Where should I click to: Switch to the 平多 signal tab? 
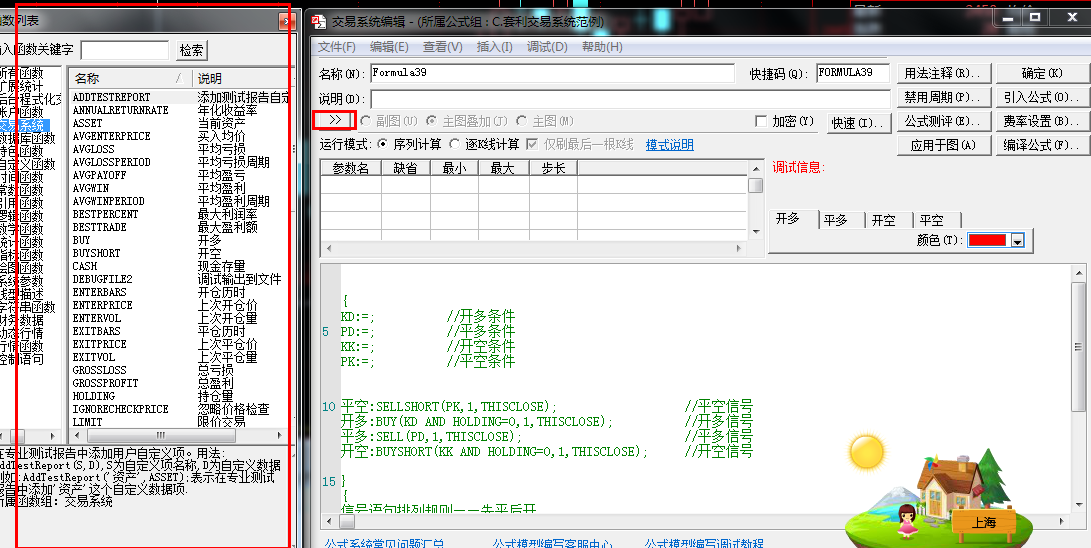(x=836, y=220)
